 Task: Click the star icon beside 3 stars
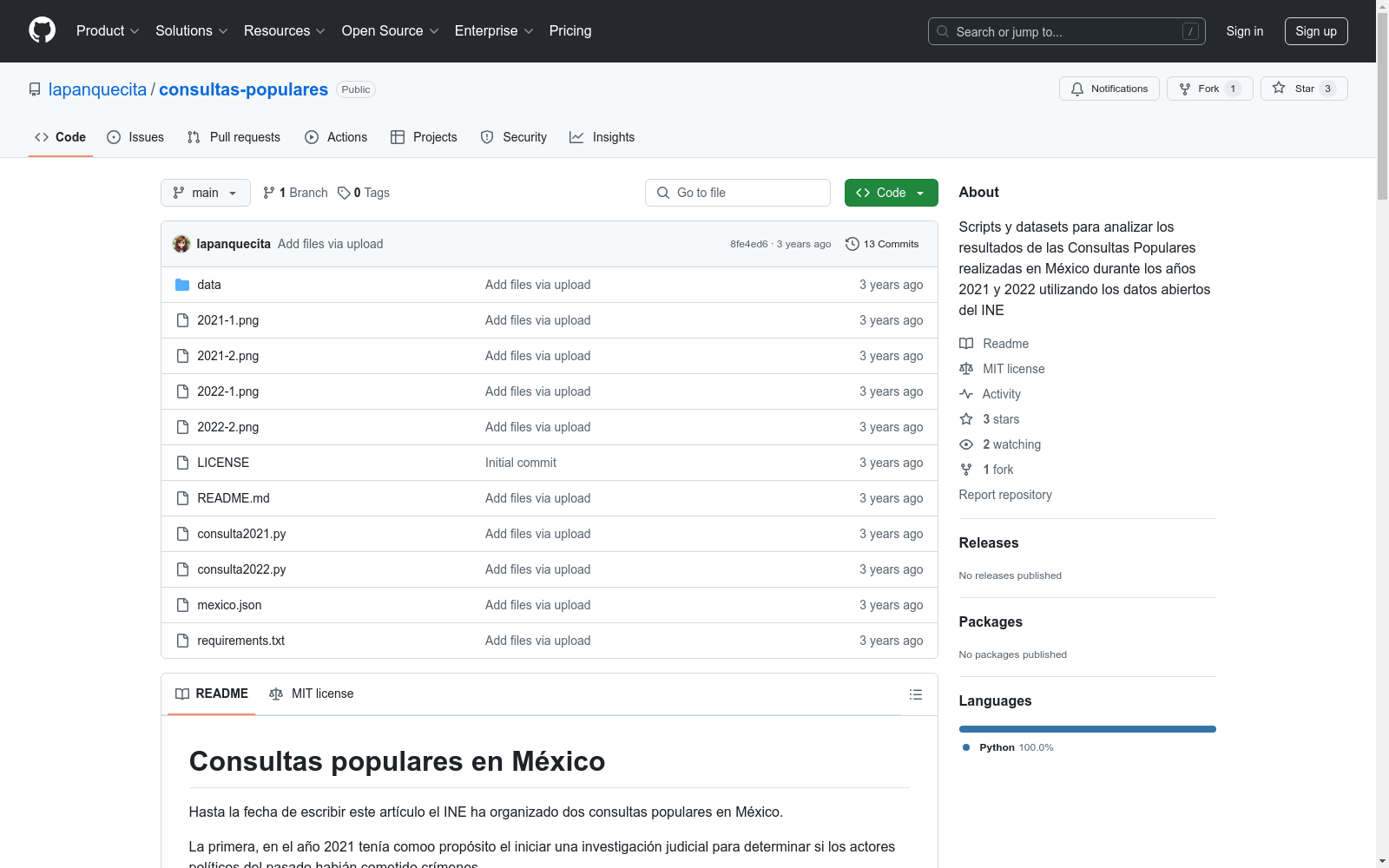966,419
